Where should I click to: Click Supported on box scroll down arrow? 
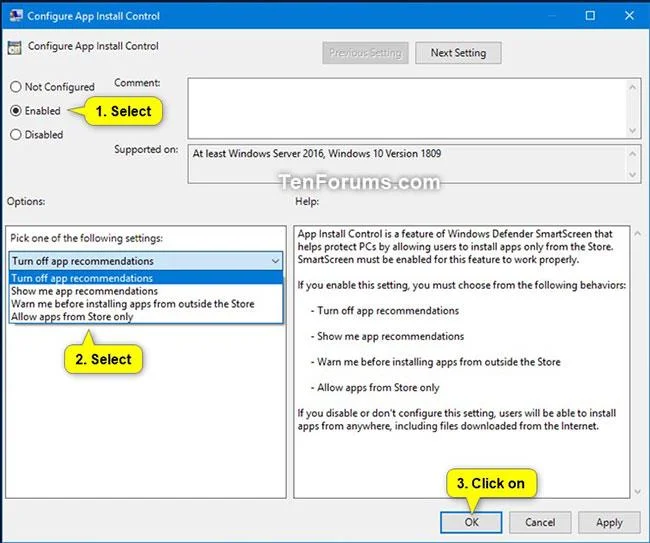[x=633, y=175]
